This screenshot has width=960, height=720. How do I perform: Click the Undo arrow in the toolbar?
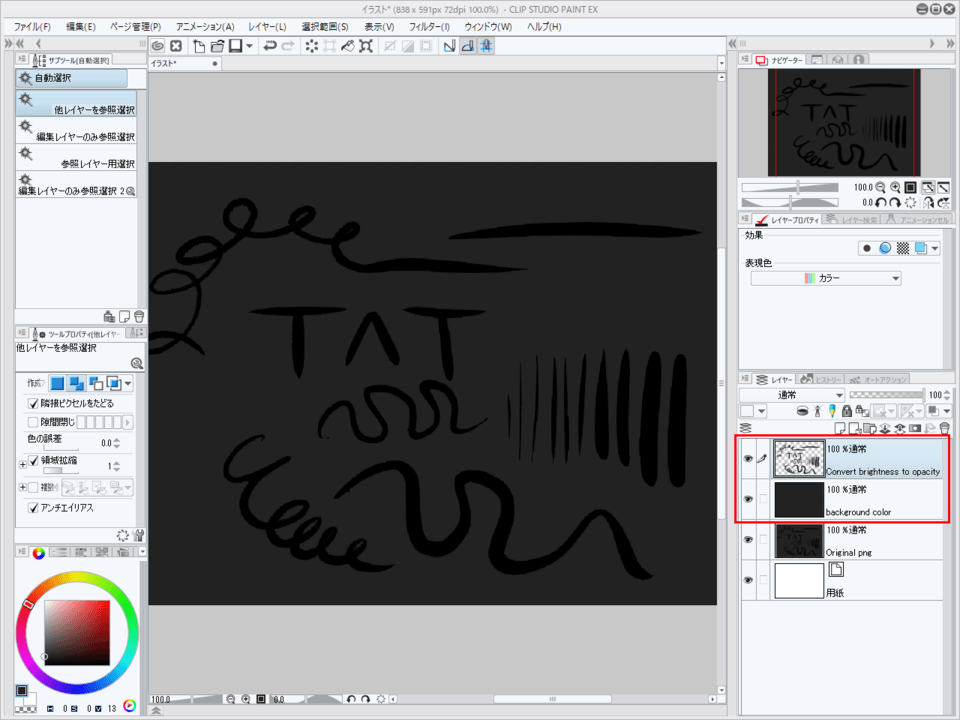pyautogui.click(x=270, y=46)
